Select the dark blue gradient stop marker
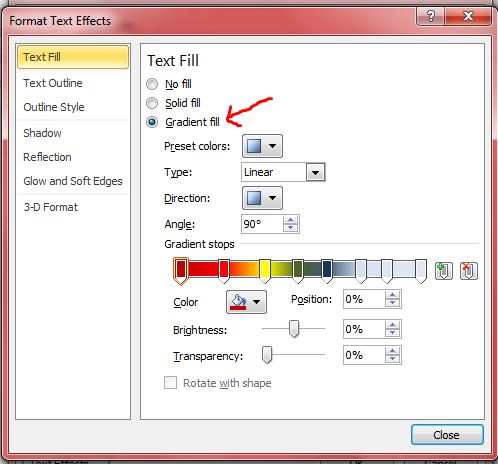This screenshot has height=464, width=498. (x=327, y=271)
